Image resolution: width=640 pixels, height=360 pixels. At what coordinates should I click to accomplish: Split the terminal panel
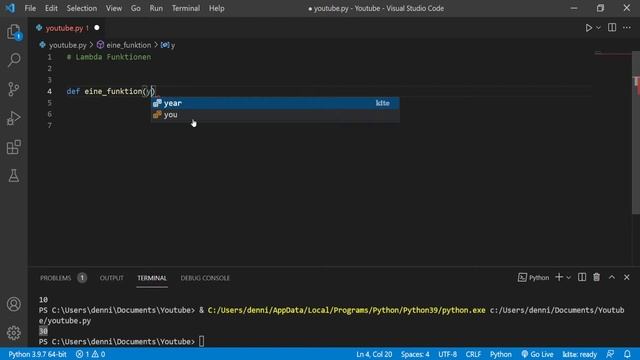coord(582,277)
